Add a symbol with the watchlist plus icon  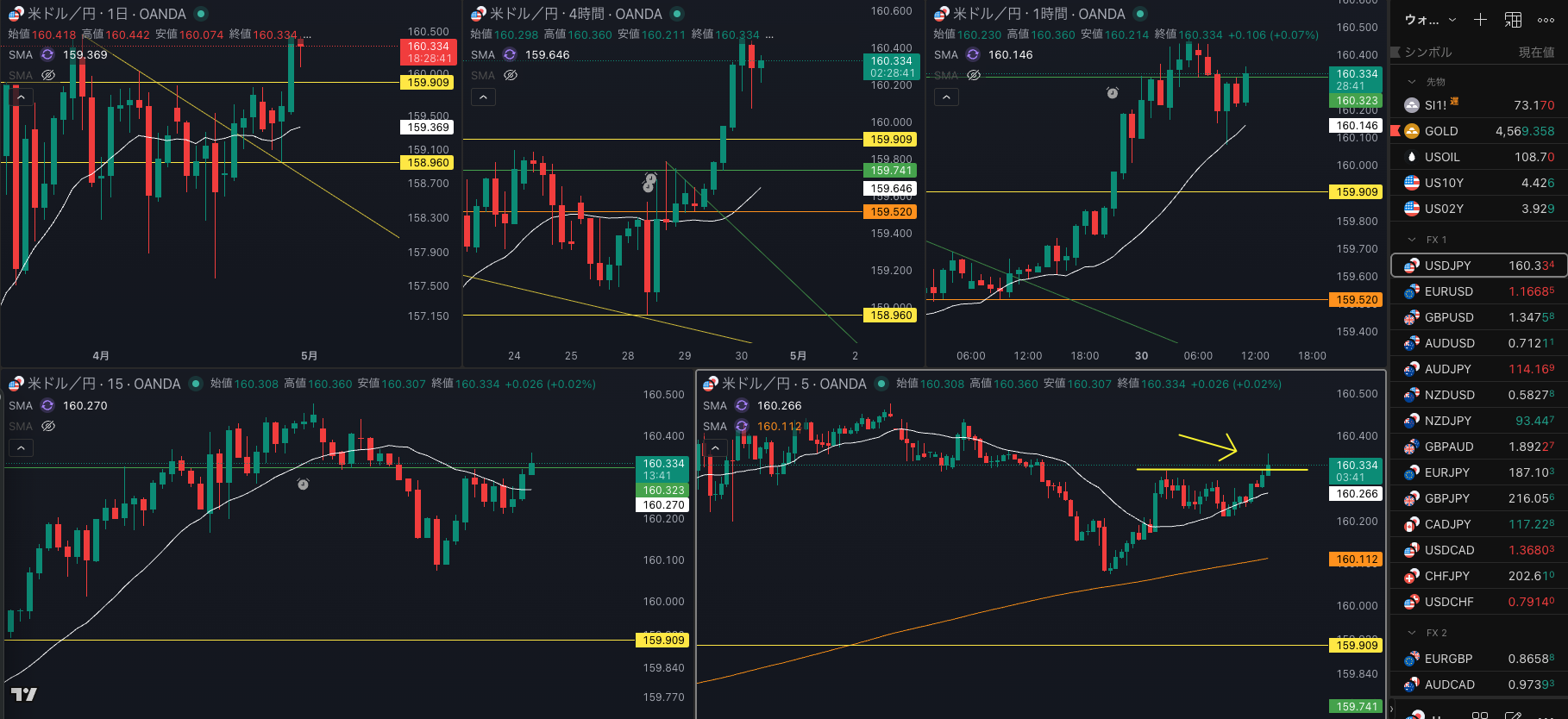coord(1480,20)
